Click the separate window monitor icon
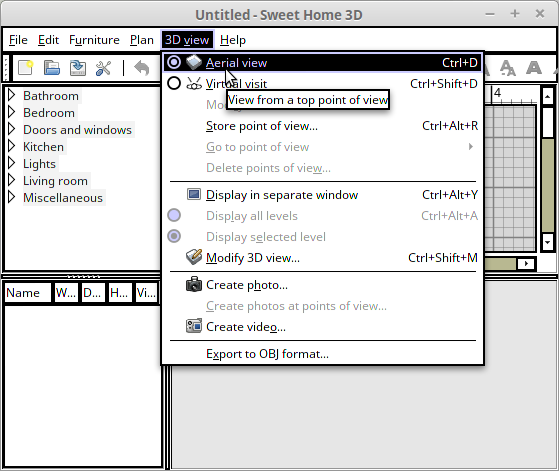 click(194, 194)
